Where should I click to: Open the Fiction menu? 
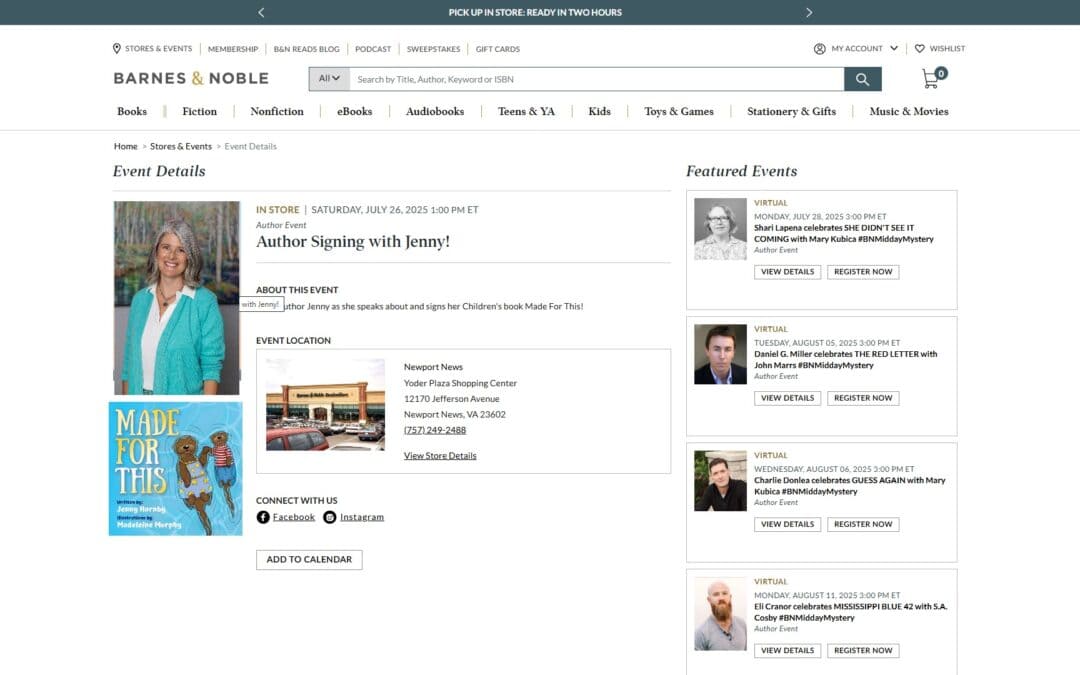coord(199,112)
